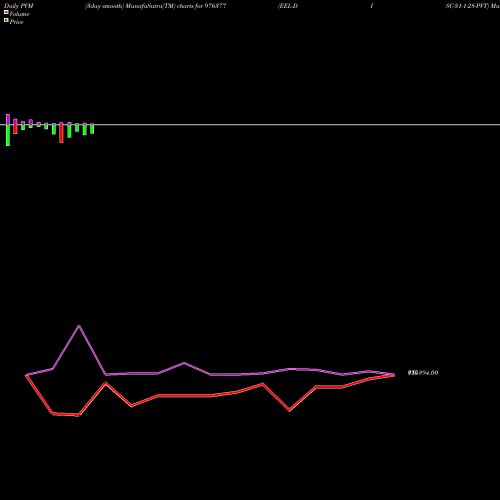
Task: Click the Price legend color swatch
Action: [x=6, y=20]
